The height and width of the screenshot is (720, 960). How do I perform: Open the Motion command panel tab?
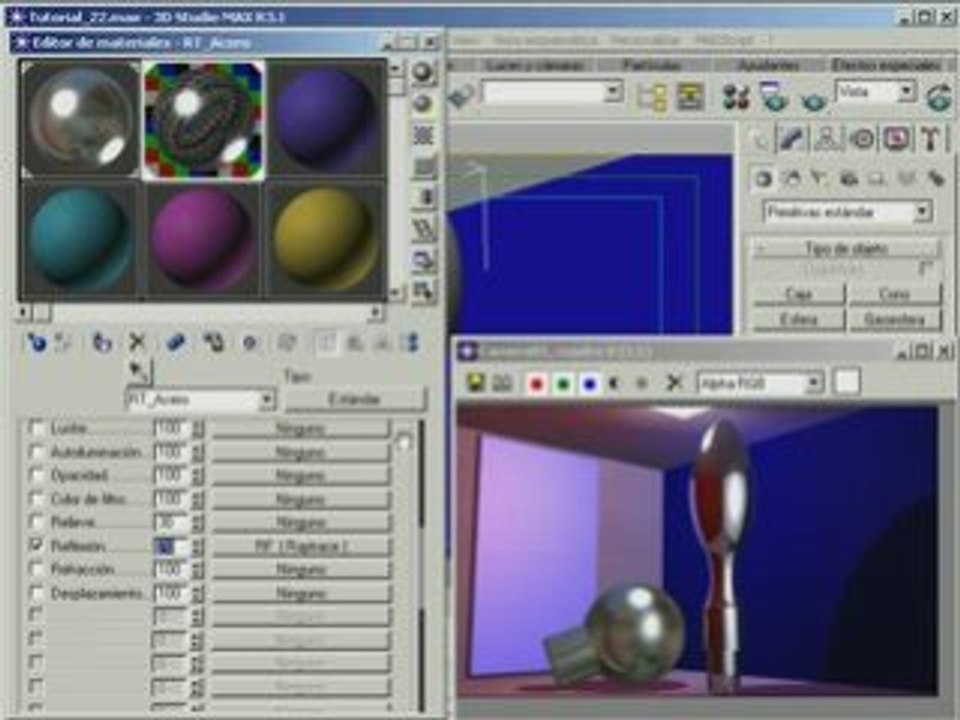tap(863, 139)
